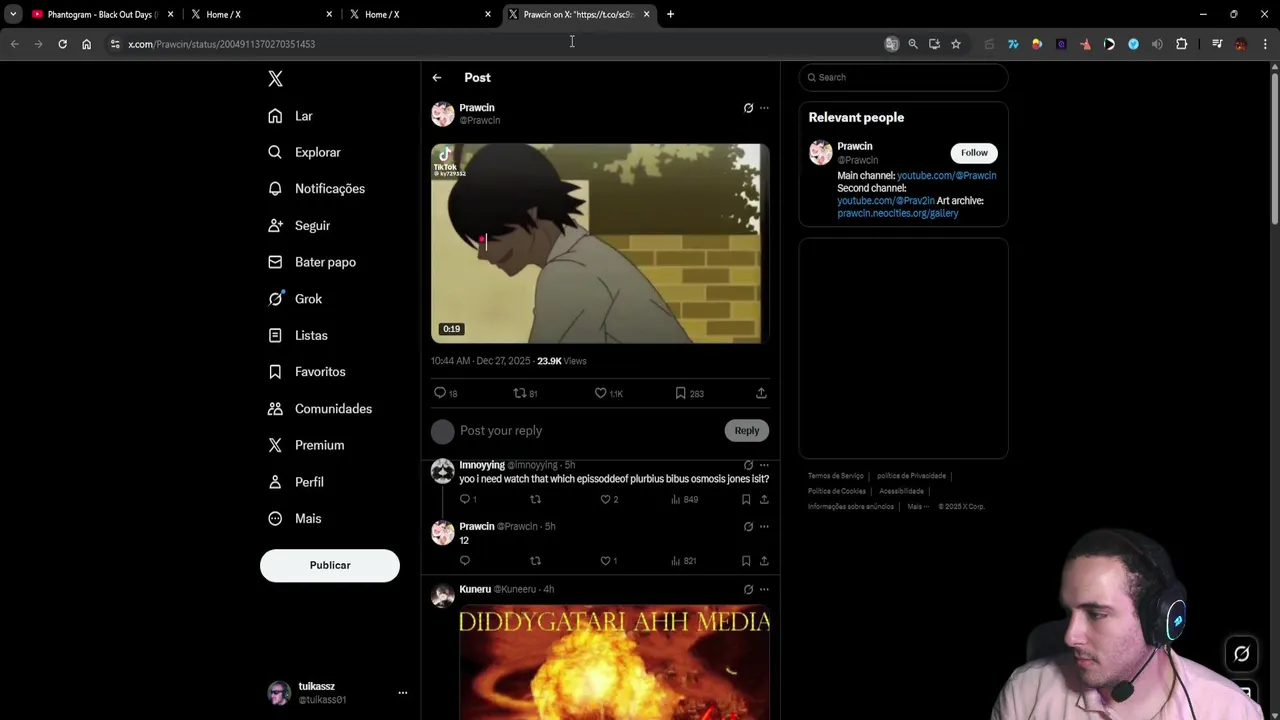Open Favoritos bookmarks page
Image resolution: width=1280 pixels, height=720 pixels.
pyautogui.click(x=306, y=372)
